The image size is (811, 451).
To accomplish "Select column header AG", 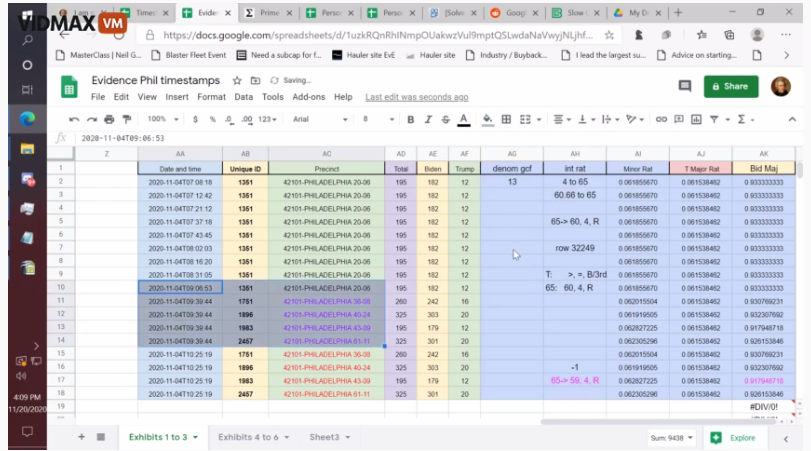I will [x=512, y=154].
